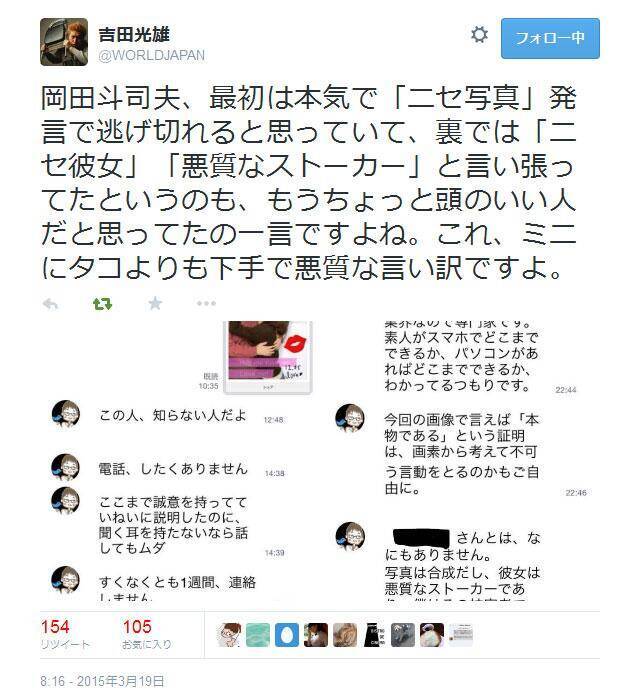Open the 吉田光雄 display name link

point(134,34)
